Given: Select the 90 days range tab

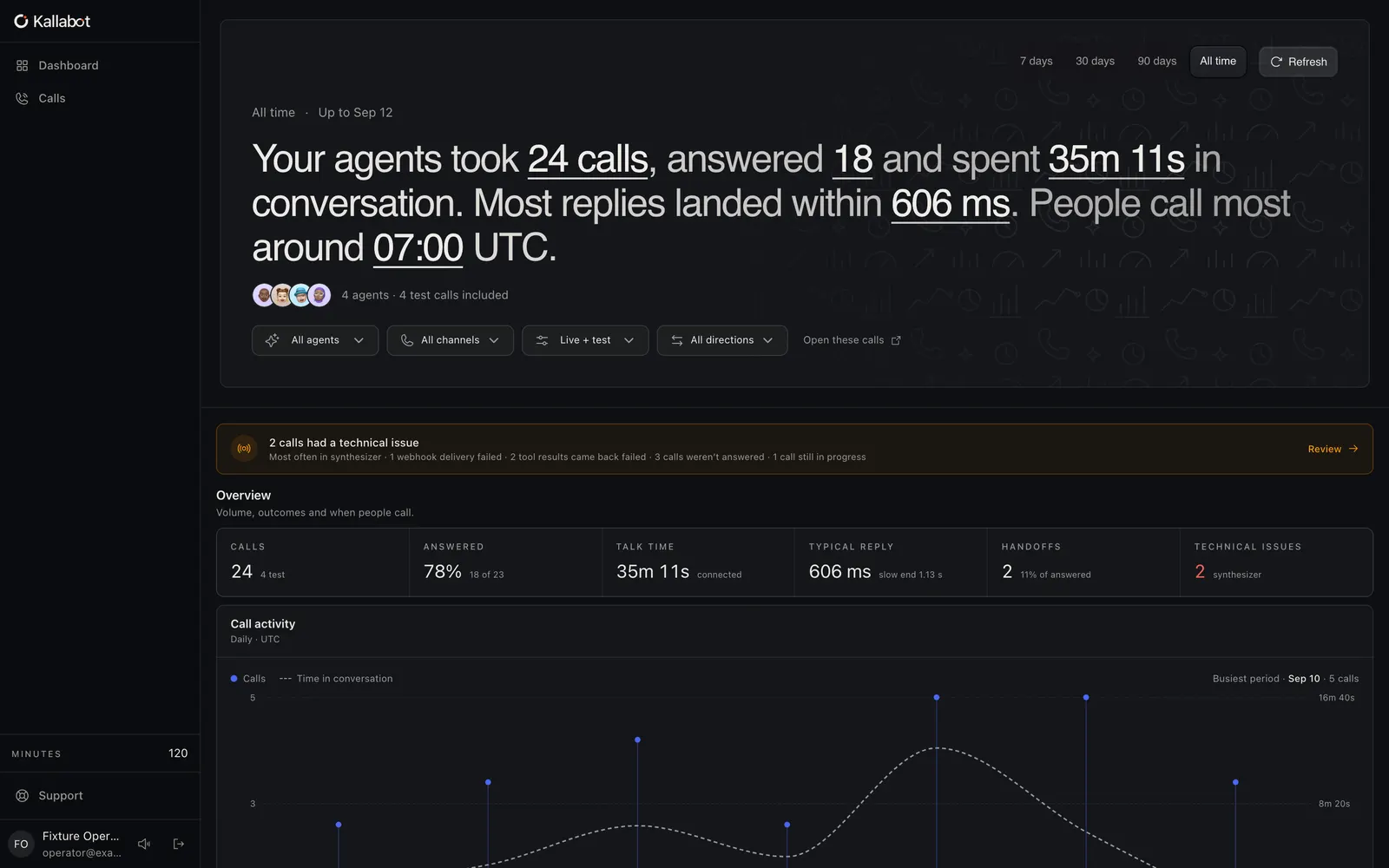Looking at the screenshot, I should pos(1157,62).
